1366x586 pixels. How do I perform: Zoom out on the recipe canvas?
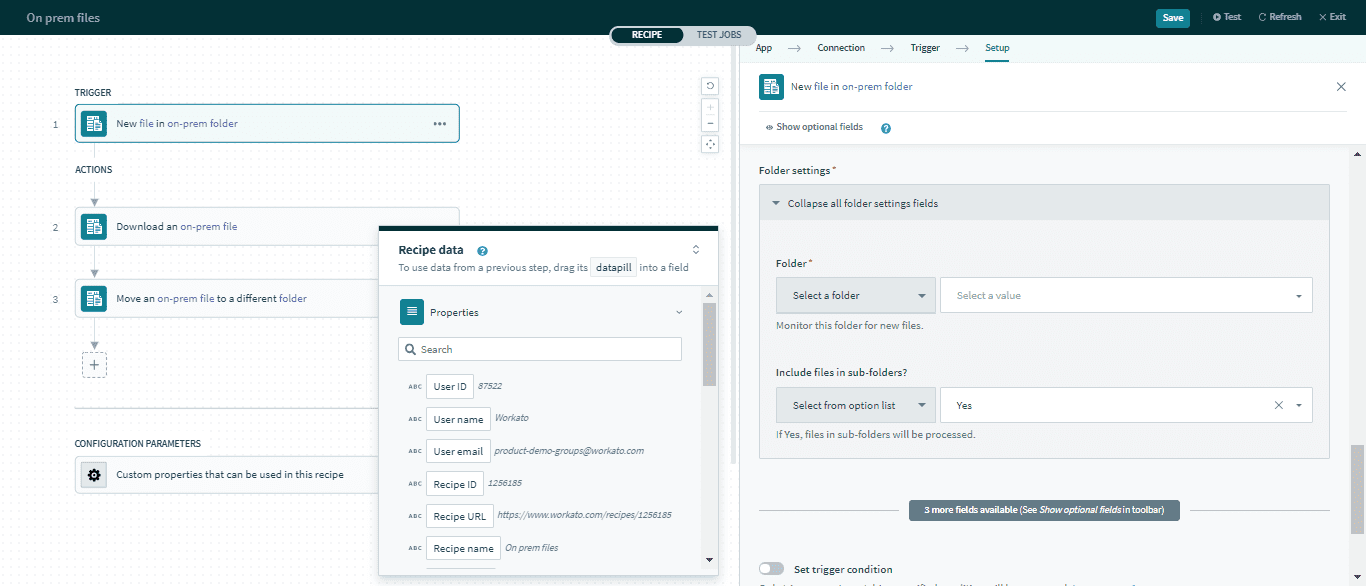710,124
